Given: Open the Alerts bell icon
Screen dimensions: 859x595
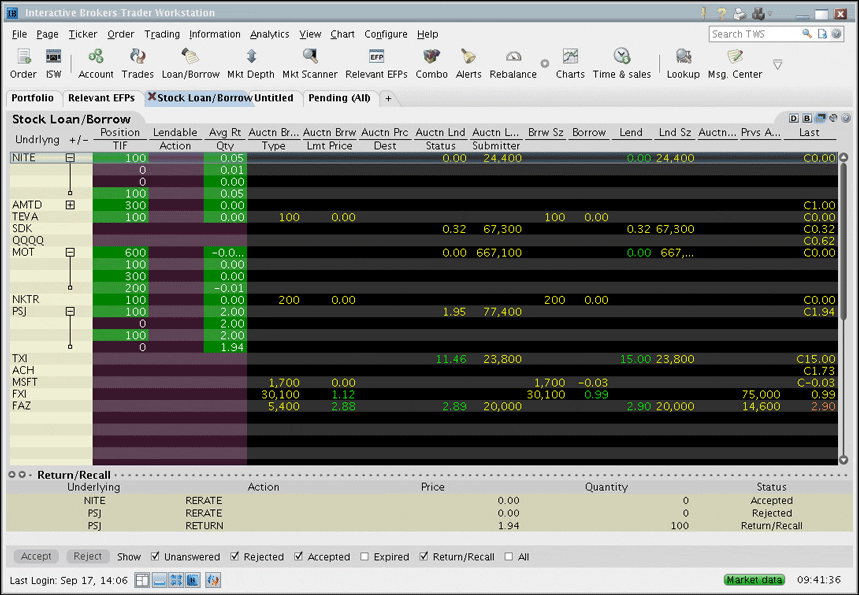Looking at the screenshot, I should pos(468,64).
